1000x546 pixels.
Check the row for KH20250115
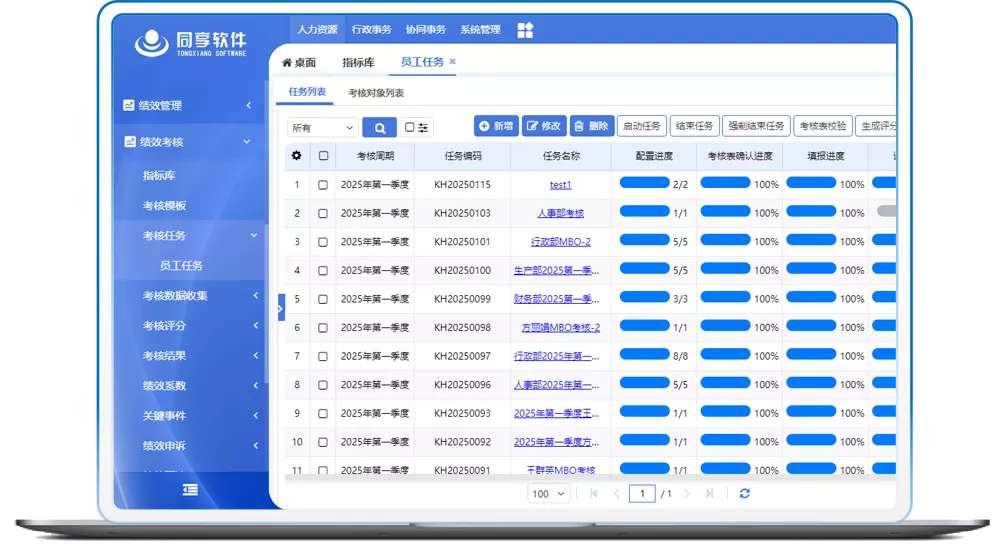click(323, 185)
